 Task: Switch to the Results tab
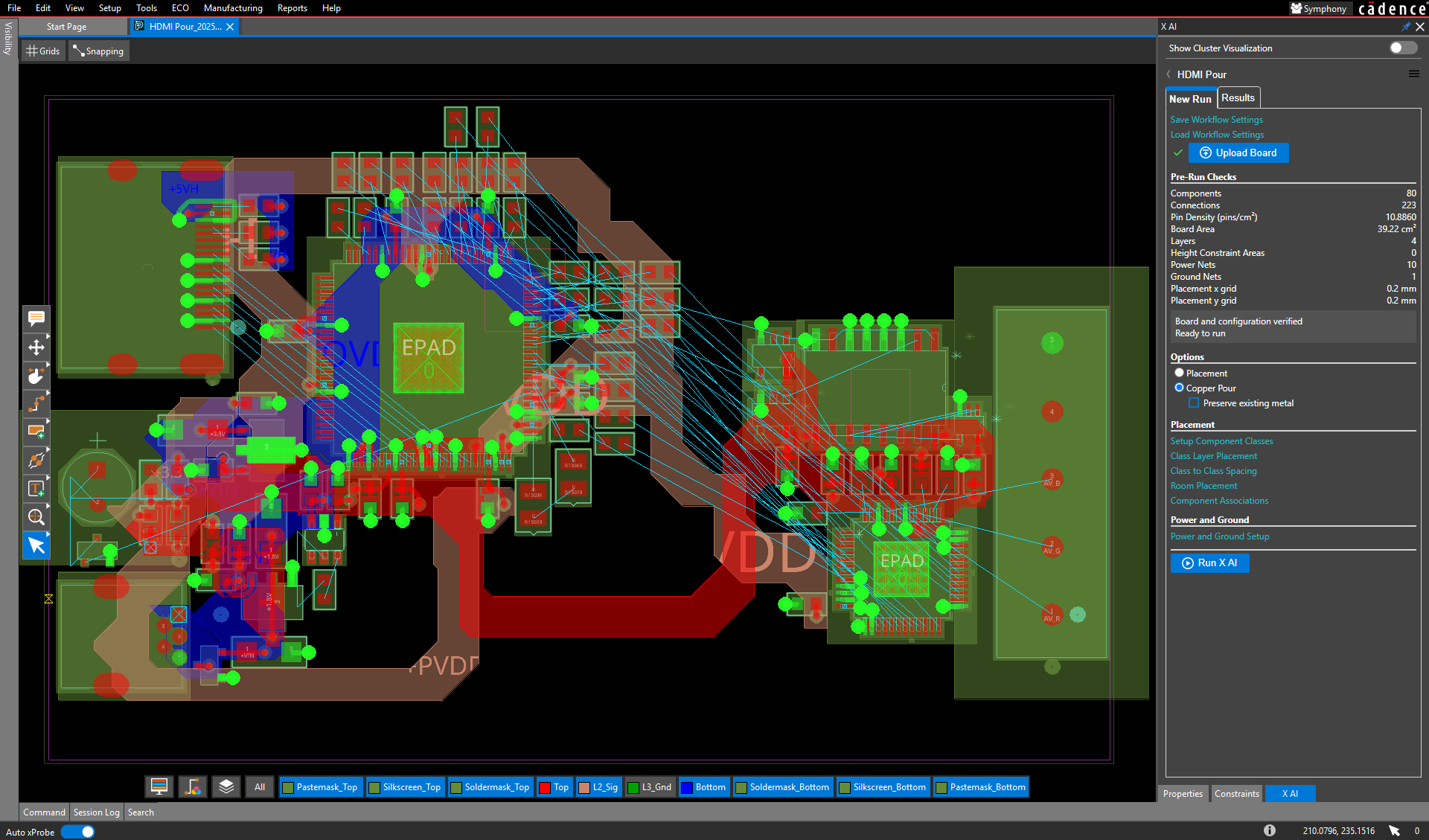click(x=1238, y=97)
